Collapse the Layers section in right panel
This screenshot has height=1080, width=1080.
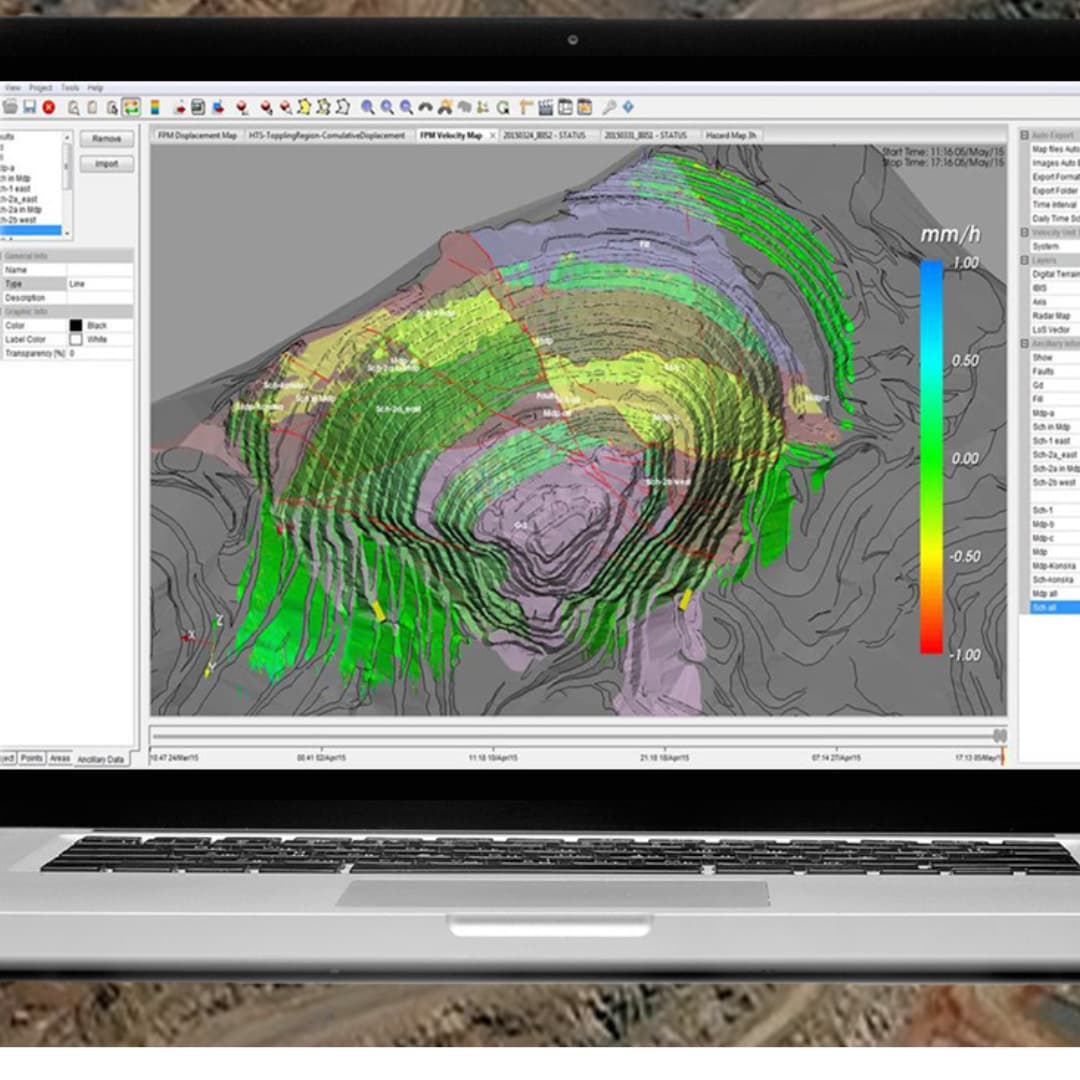click(x=1024, y=260)
